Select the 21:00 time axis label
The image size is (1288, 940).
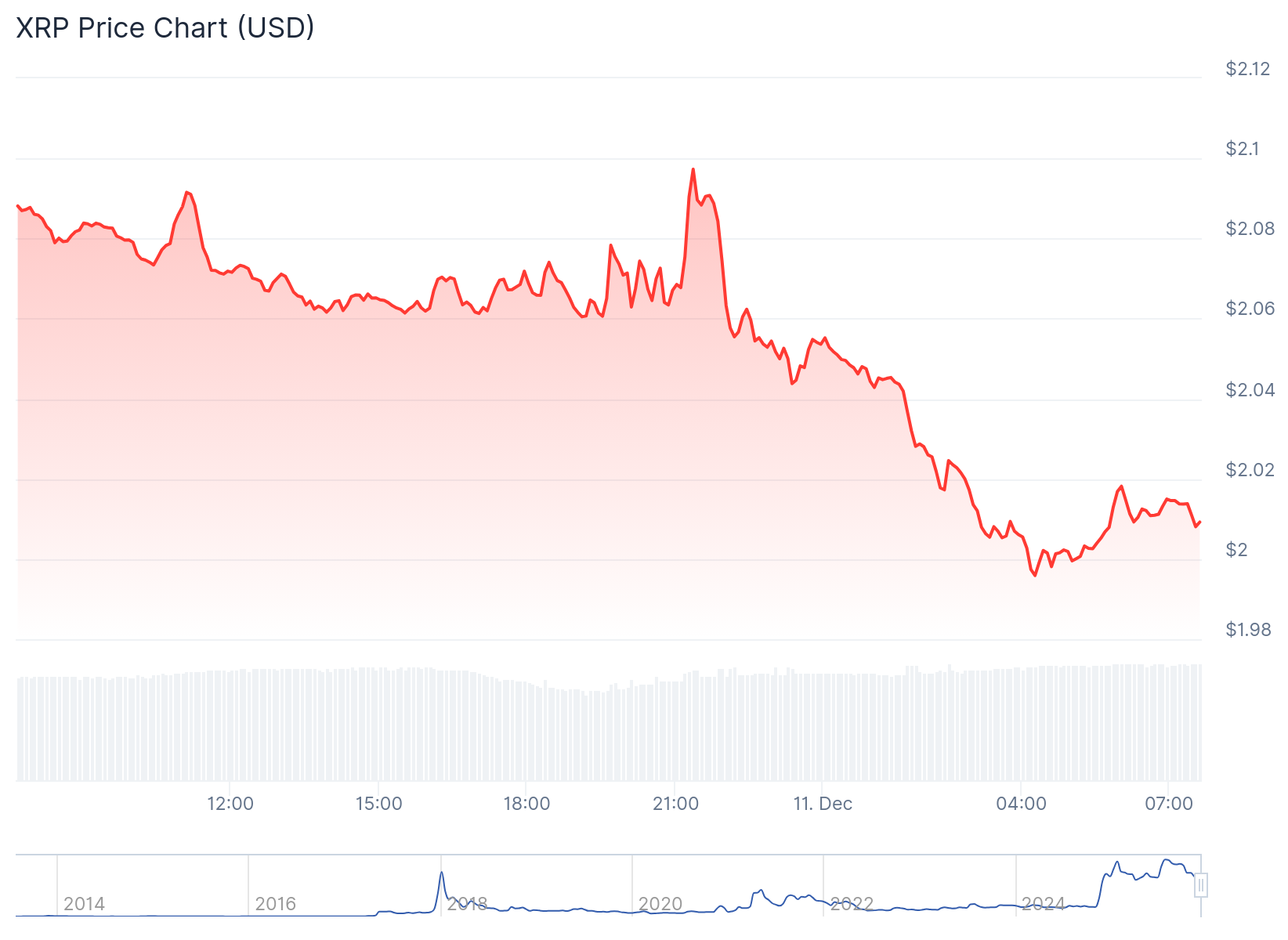[x=675, y=804]
